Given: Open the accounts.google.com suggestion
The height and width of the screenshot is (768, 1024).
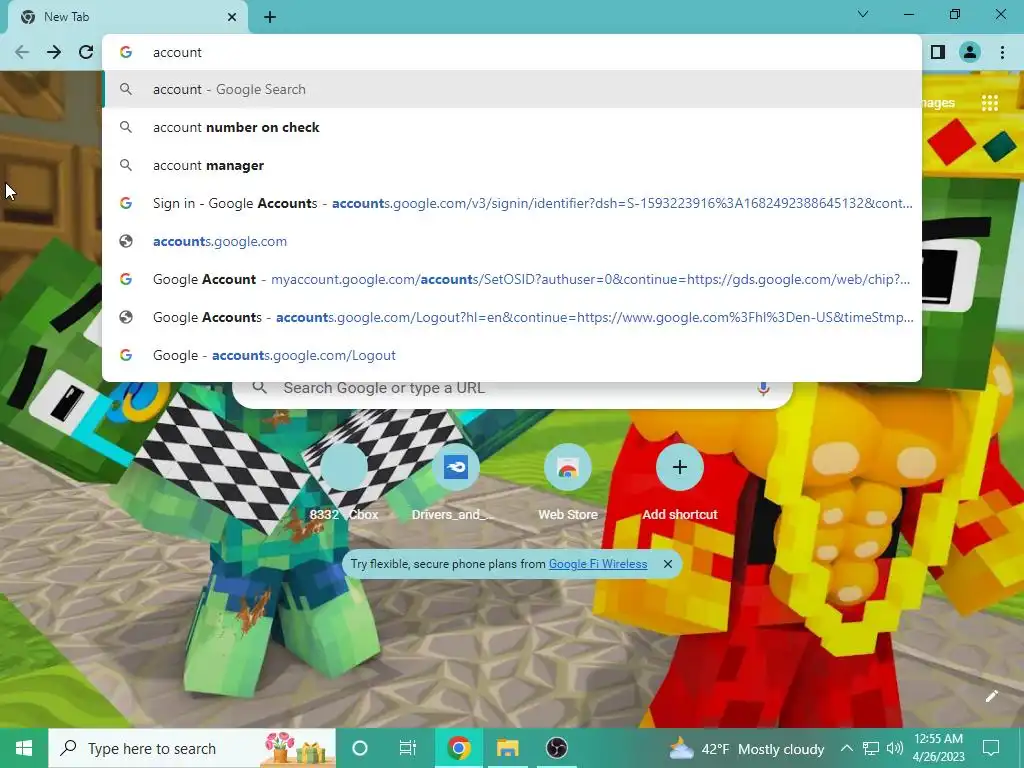Looking at the screenshot, I should click(511, 241).
